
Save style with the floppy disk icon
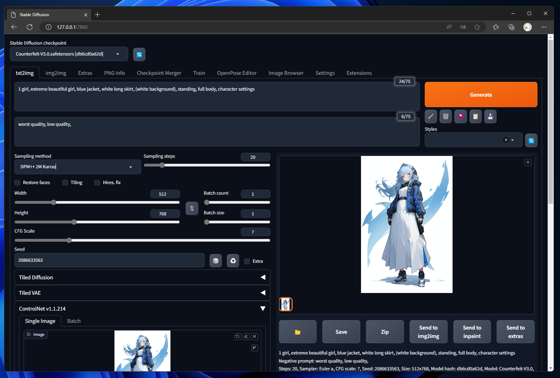coord(490,116)
